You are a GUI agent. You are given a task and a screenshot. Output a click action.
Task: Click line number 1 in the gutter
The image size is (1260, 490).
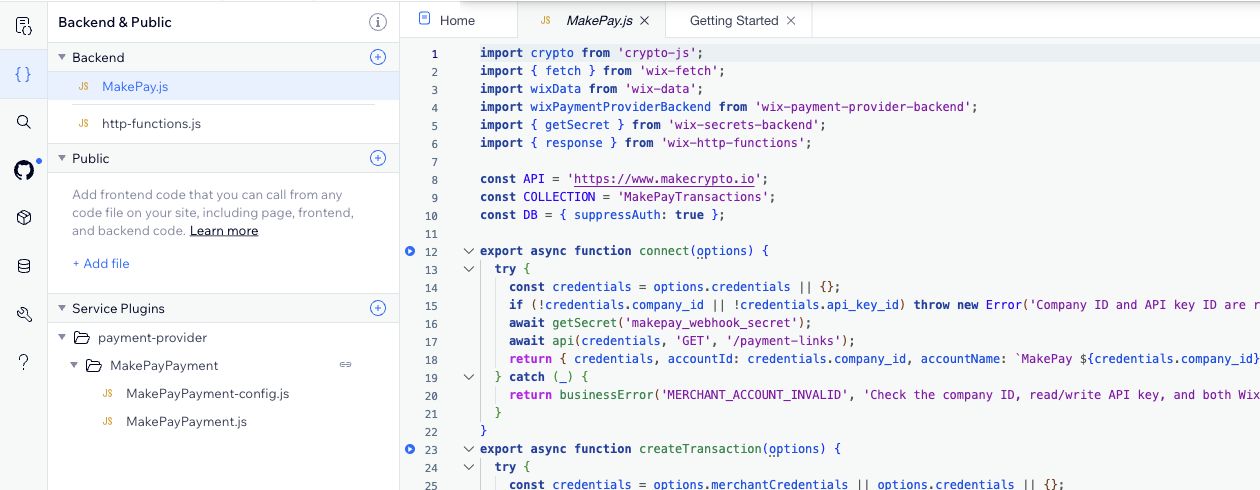434,53
